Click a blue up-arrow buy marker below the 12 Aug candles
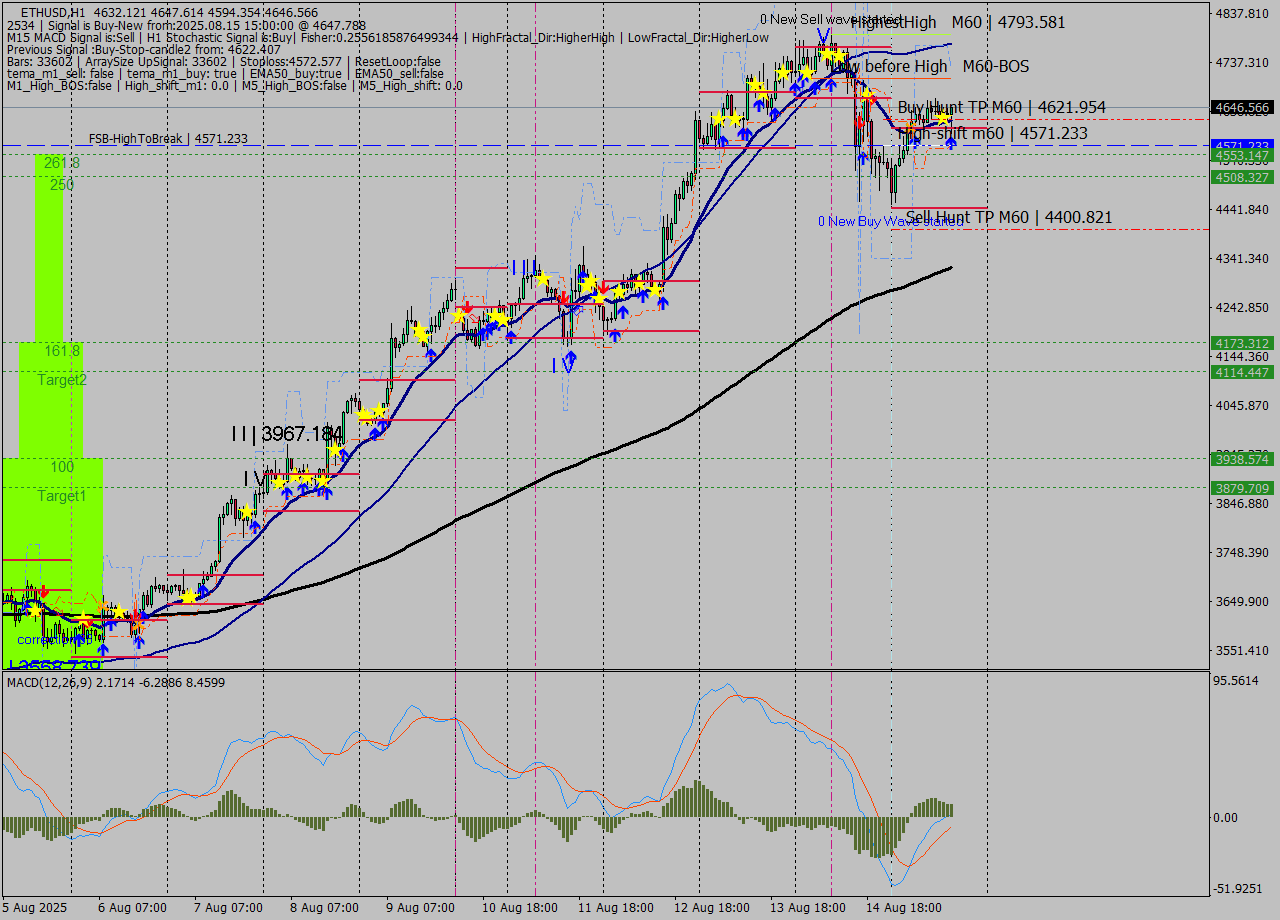 pyautogui.click(x=745, y=132)
